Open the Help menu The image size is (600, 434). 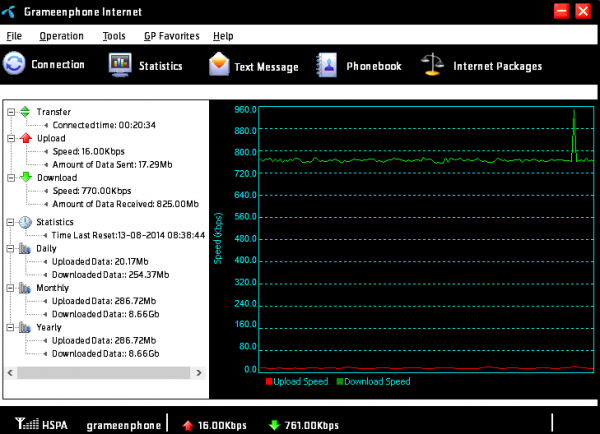click(x=223, y=36)
